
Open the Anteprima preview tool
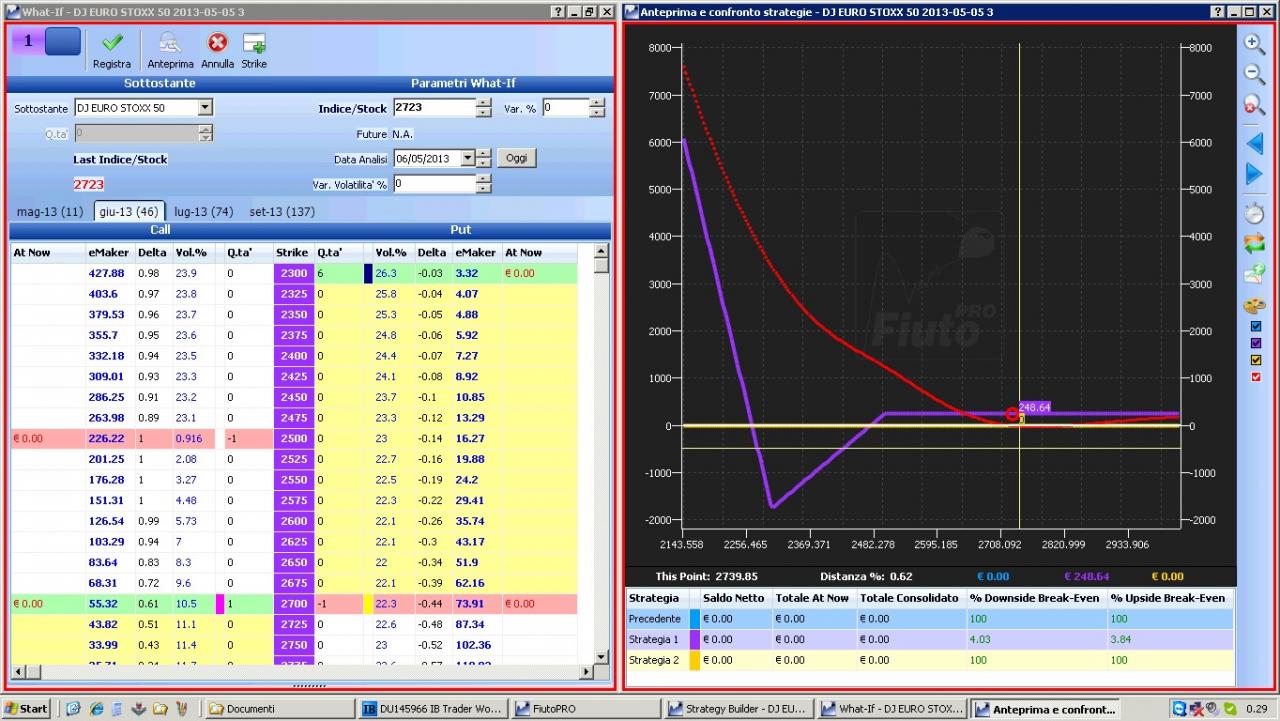170,43
